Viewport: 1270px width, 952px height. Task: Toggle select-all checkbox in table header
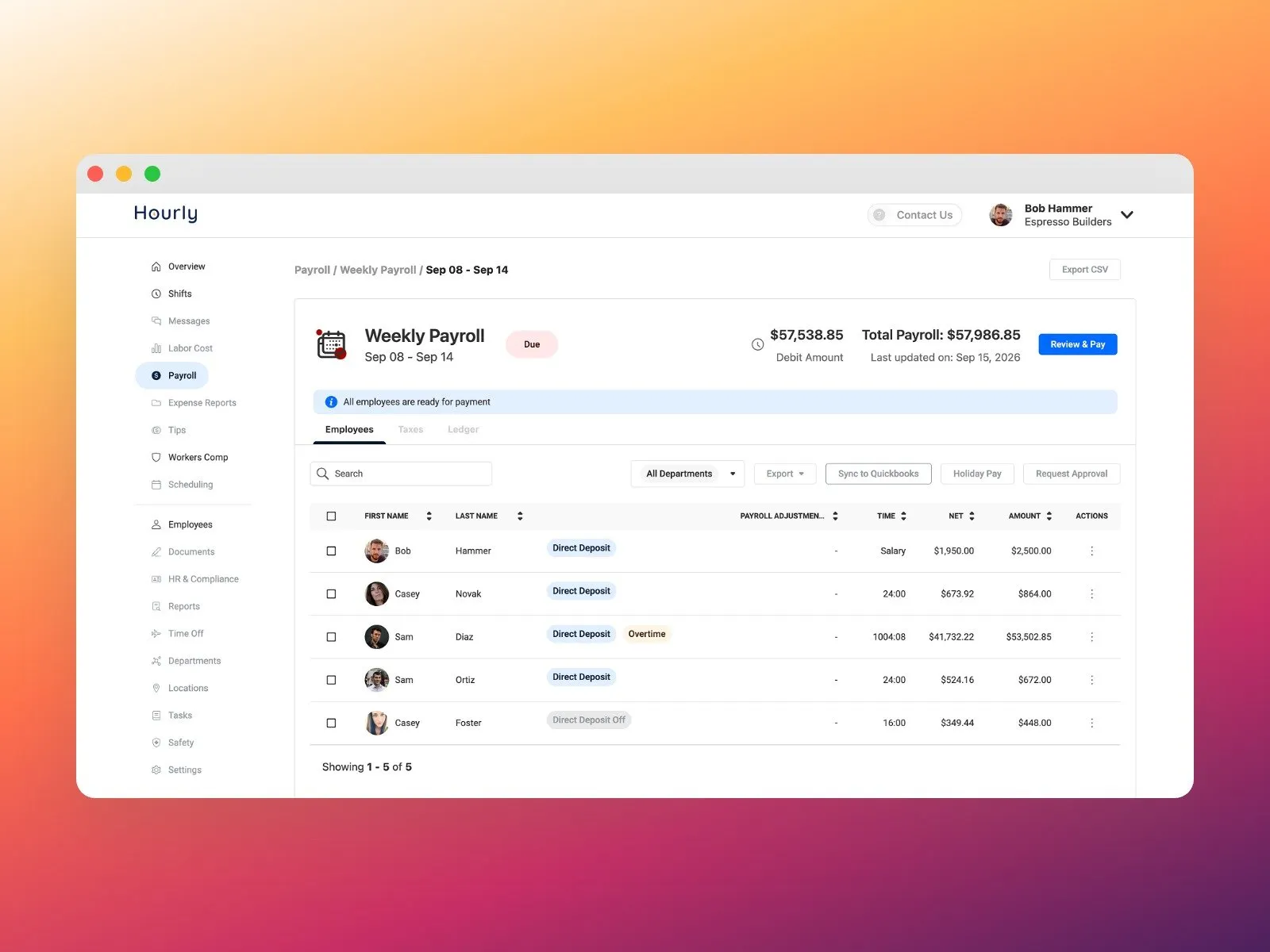pyautogui.click(x=332, y=516)
